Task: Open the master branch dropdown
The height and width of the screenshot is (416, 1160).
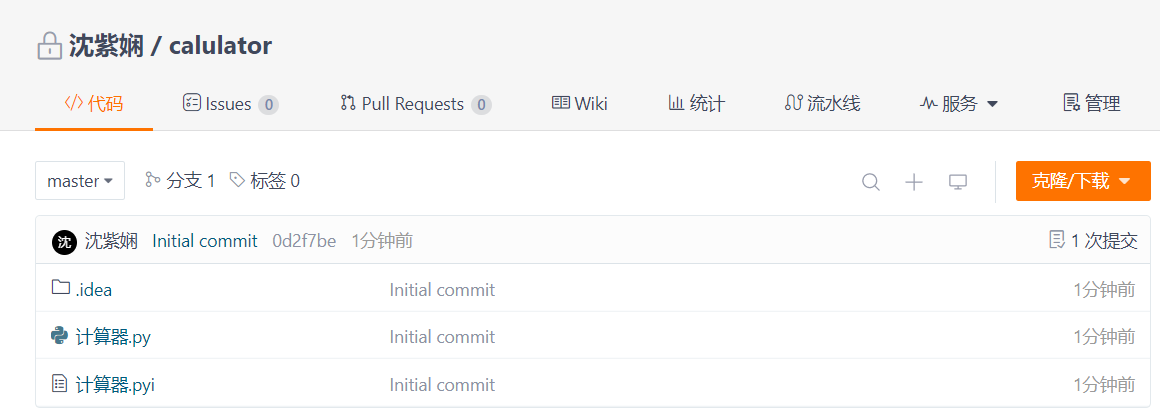Action: (x=80, y=181)
